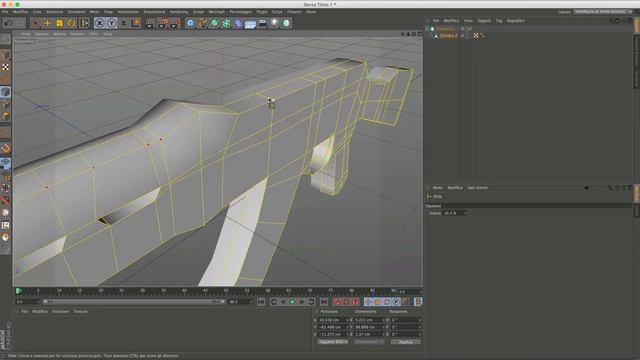Toggle Cilindro.2 visibility dots
Screen dimensions: 640x360
[x=462, y=36]
